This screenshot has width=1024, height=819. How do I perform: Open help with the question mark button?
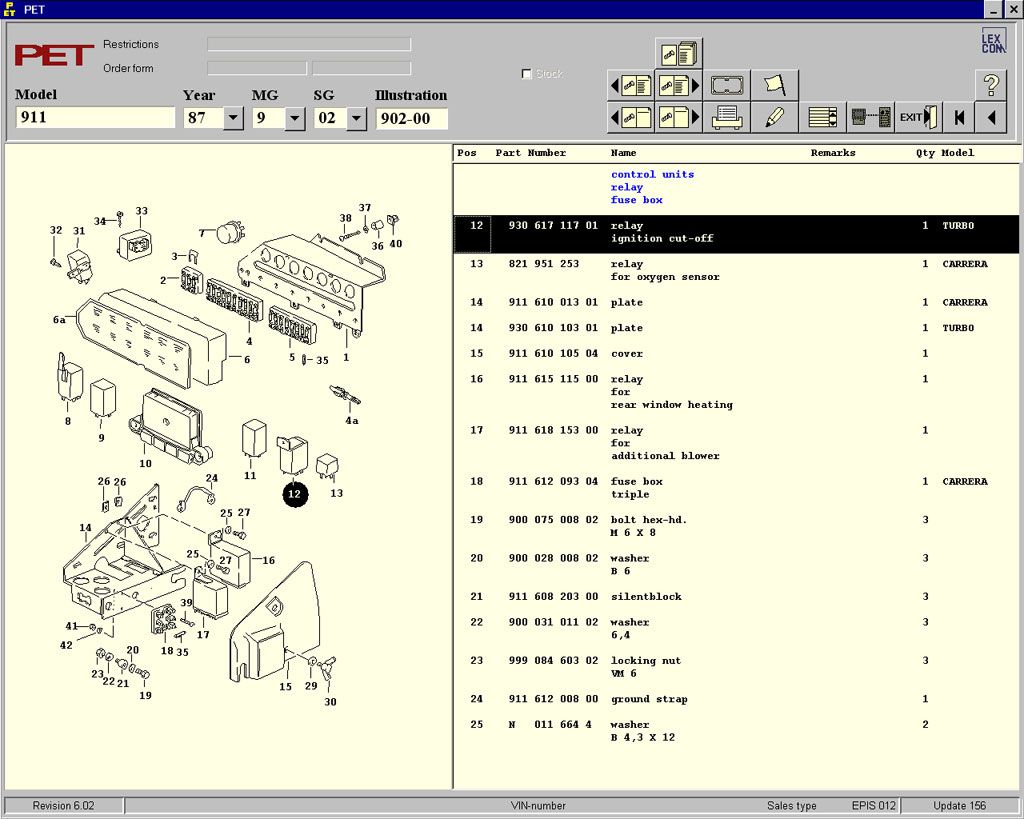990,85
